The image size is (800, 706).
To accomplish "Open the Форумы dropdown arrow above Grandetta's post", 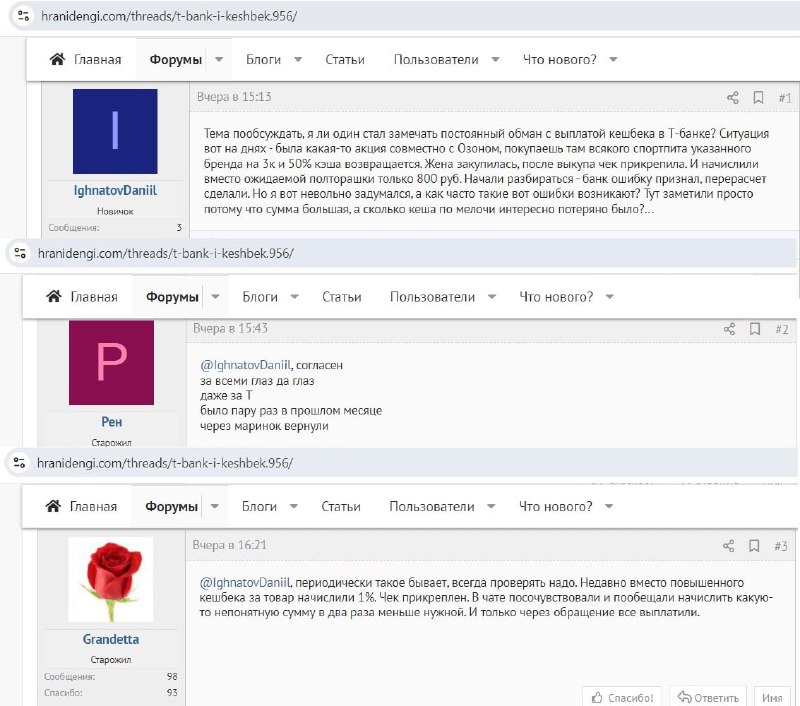I will point(215,507).
